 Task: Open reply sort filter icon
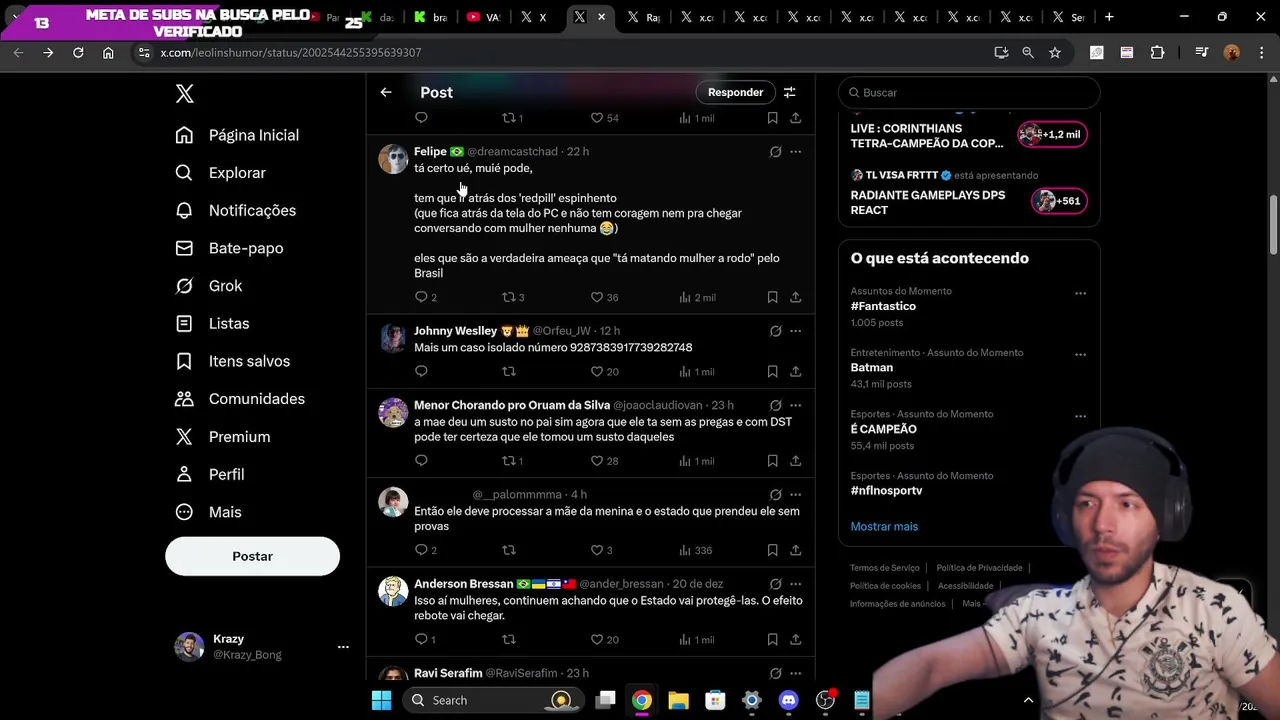click(x=790, y=92)
